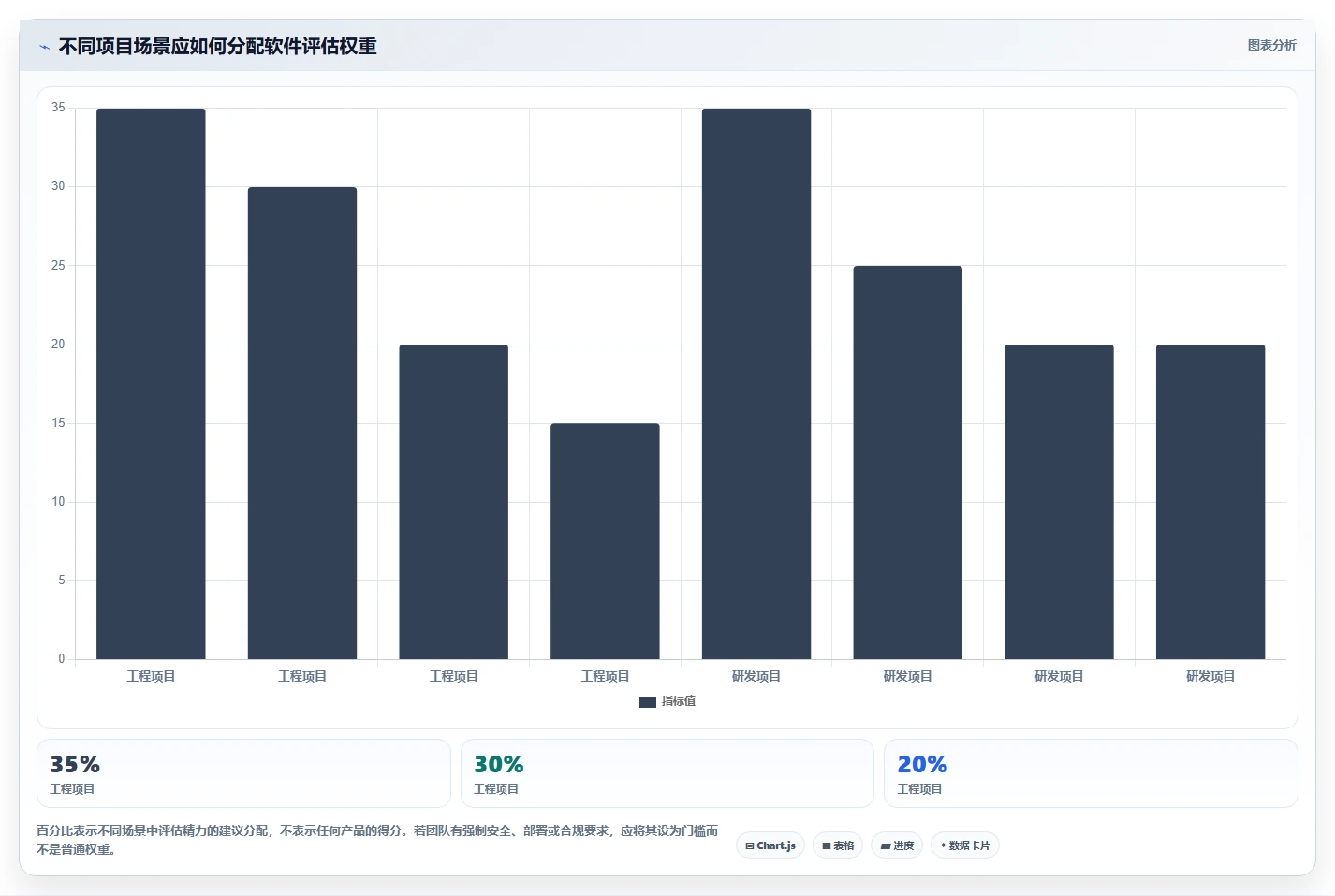1335x896 pixels.
Task: Click the y-axis tick label 15
Action: click(x=58, y=422)
